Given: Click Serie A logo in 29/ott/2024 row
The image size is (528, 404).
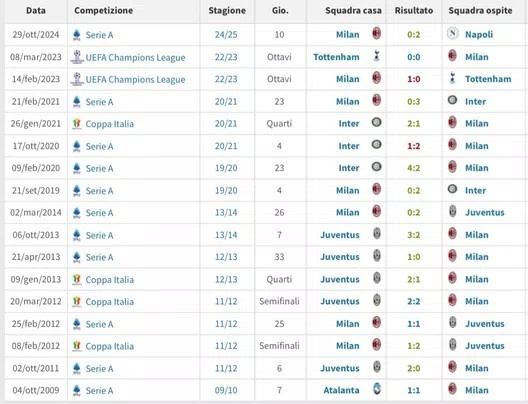Looking at the screenshot, I should pos(77,35).
